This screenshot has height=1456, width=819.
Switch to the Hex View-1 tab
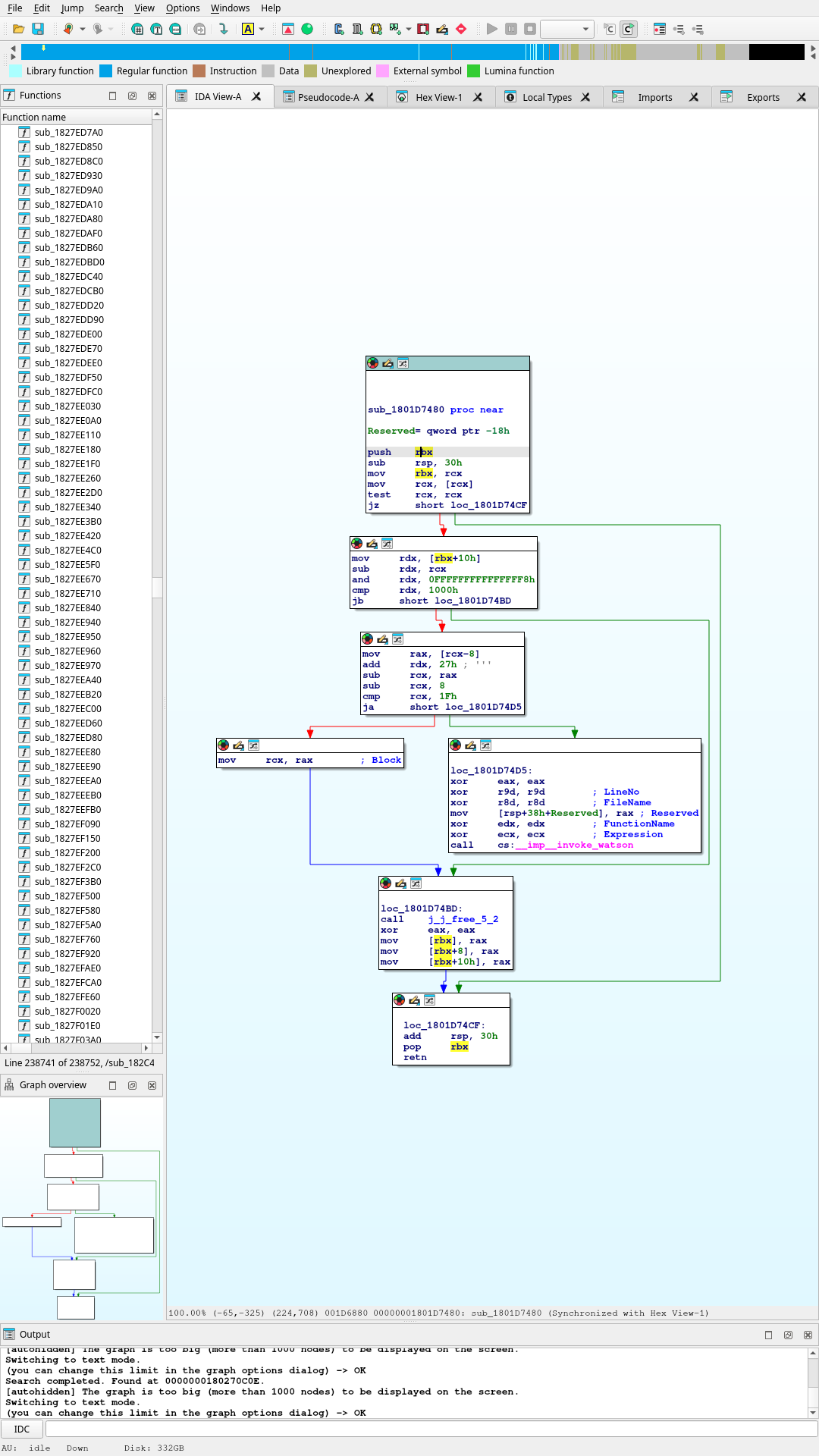point(438,97)
